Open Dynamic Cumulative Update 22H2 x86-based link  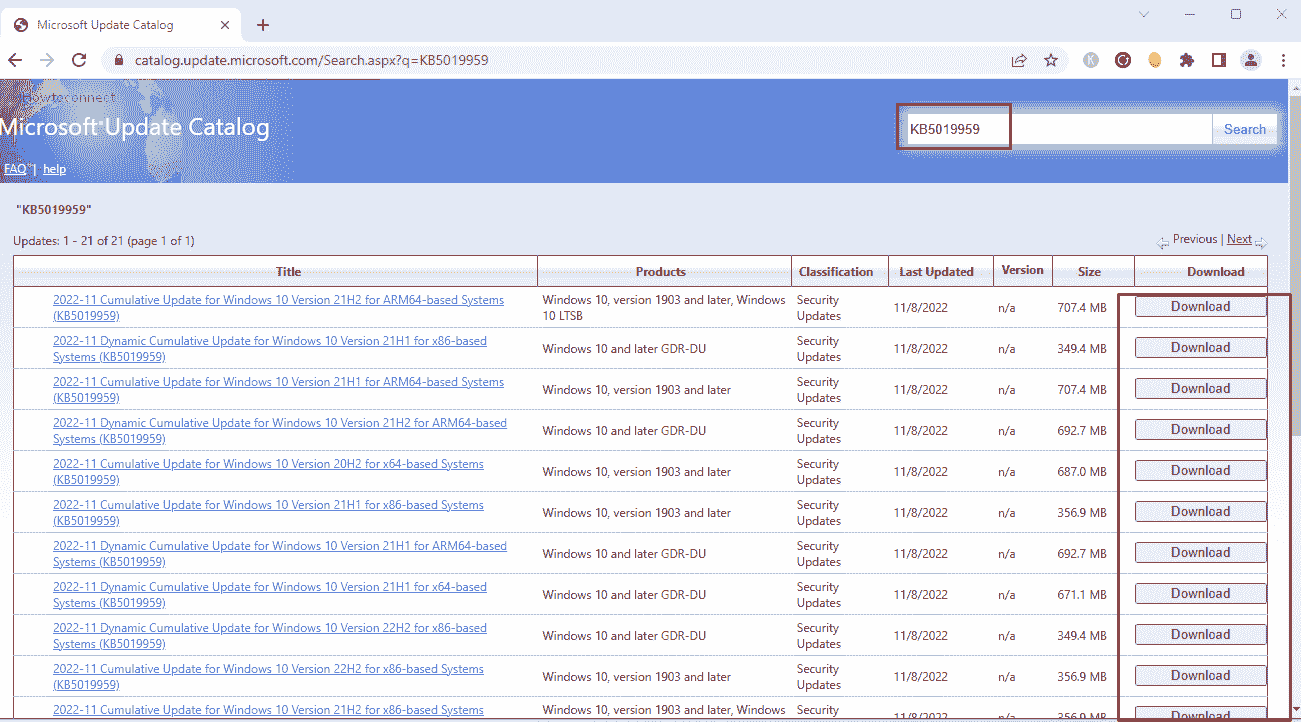(x=270, y=636)
